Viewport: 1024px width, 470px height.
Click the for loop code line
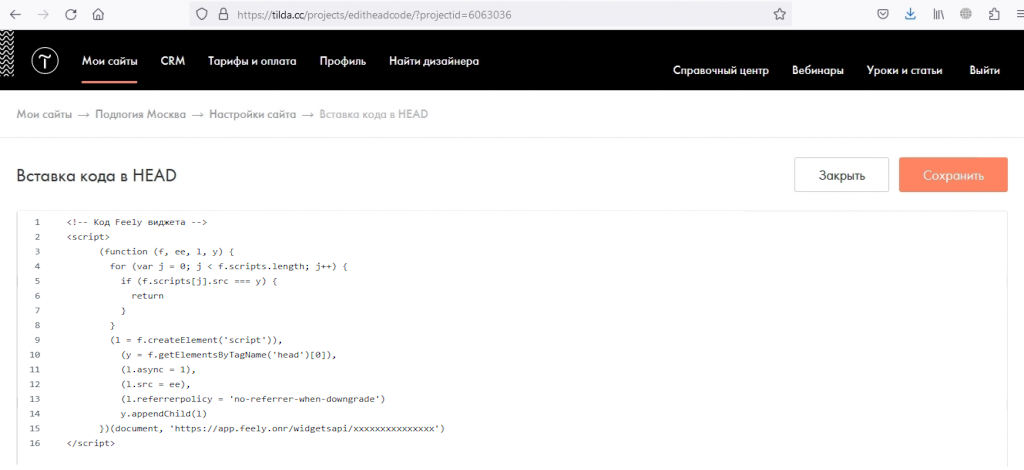click(x=230, y=266)
